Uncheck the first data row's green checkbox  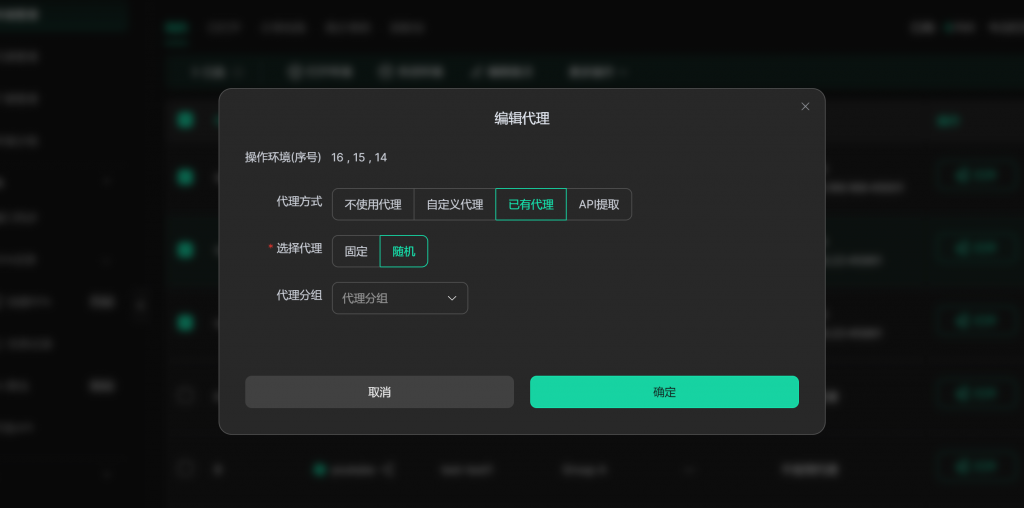coord(185,177)
